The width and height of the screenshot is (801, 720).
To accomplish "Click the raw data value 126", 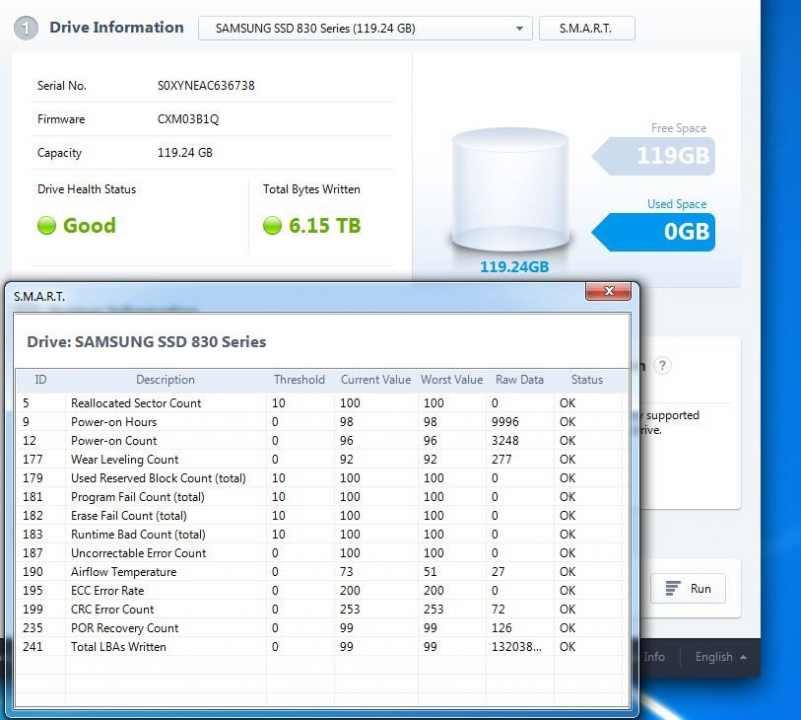I will coord(501,628).
